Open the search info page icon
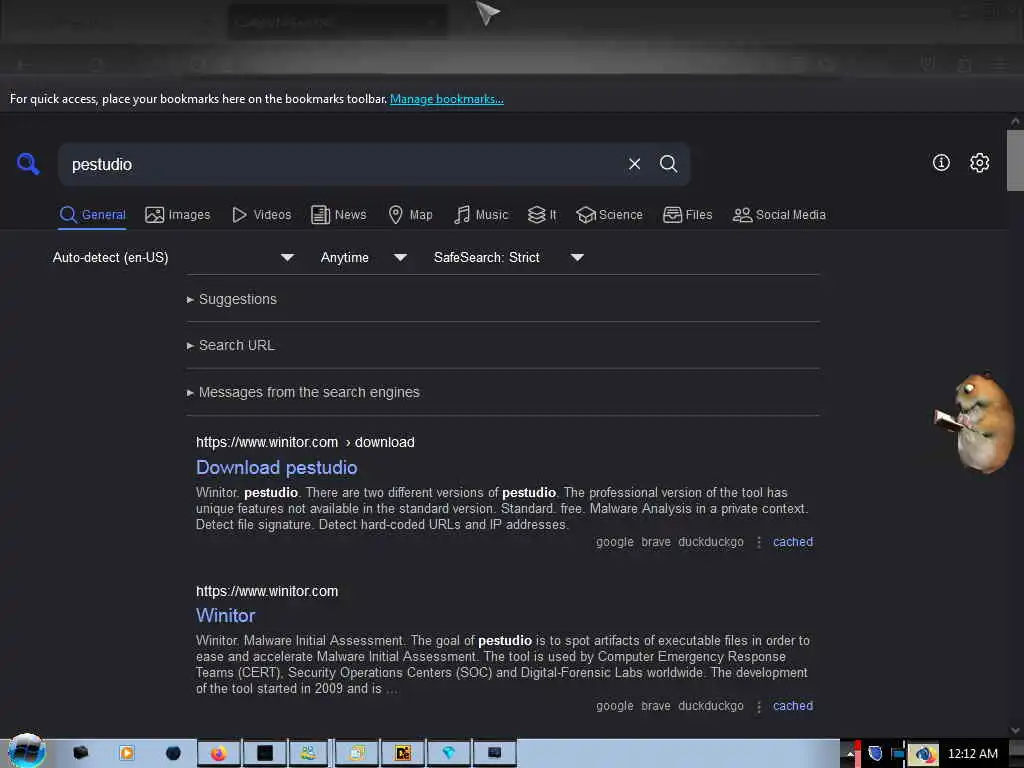The image size is (1024, 768). pyautogui.click(x=941, y=163)
